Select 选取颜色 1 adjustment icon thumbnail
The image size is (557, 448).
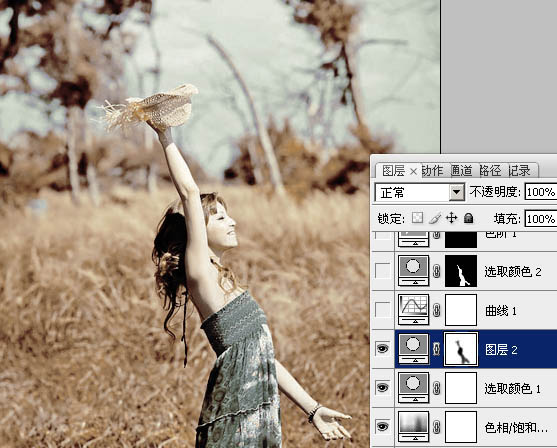pos(413,388)
